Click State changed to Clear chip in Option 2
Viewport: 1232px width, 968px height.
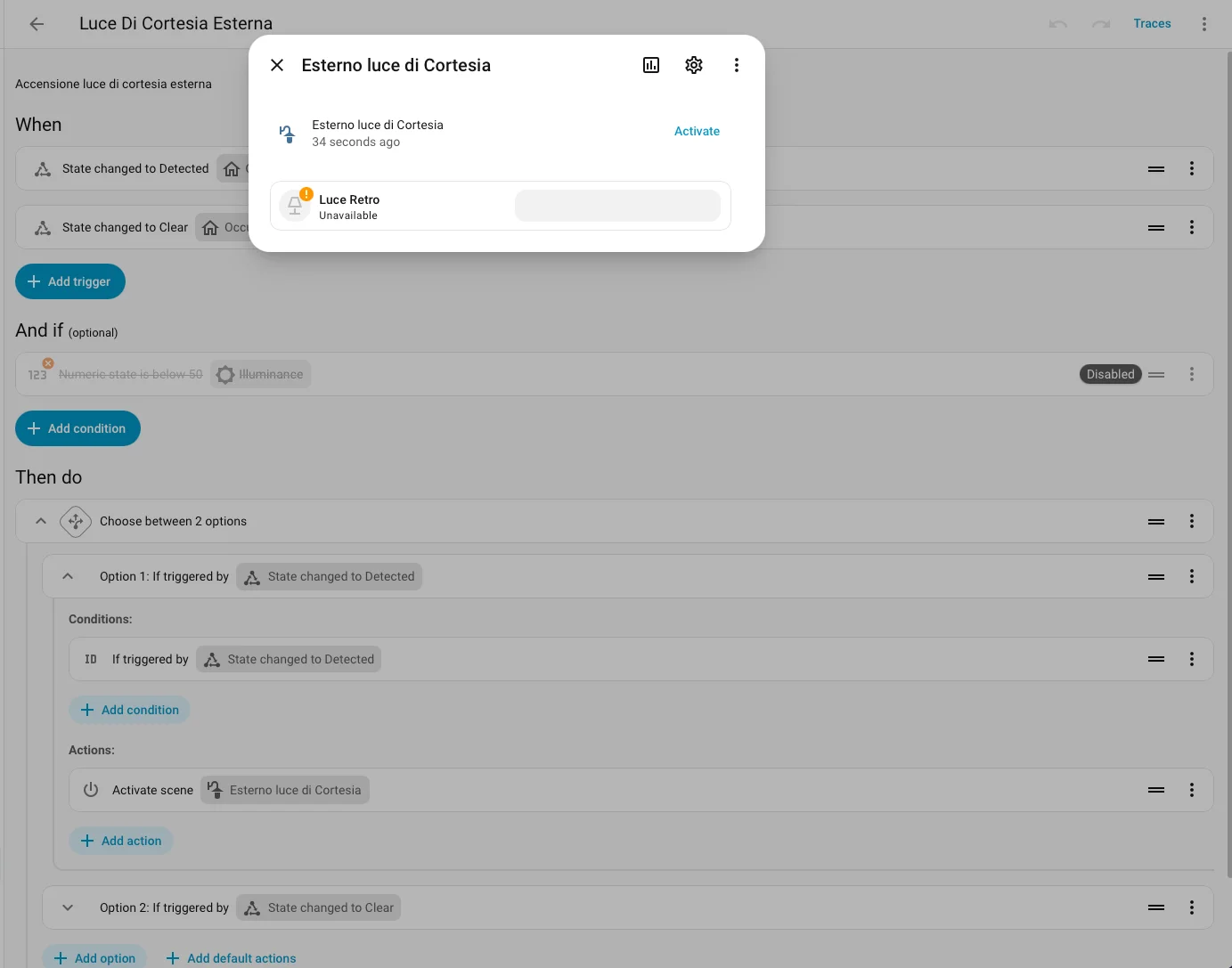click(319, 907)
